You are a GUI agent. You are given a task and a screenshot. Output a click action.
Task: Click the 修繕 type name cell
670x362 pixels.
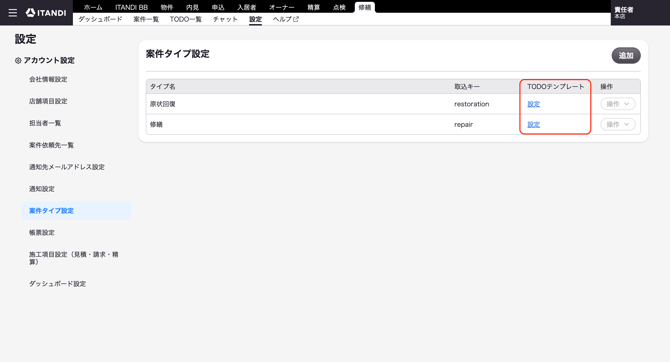[156, 125]
